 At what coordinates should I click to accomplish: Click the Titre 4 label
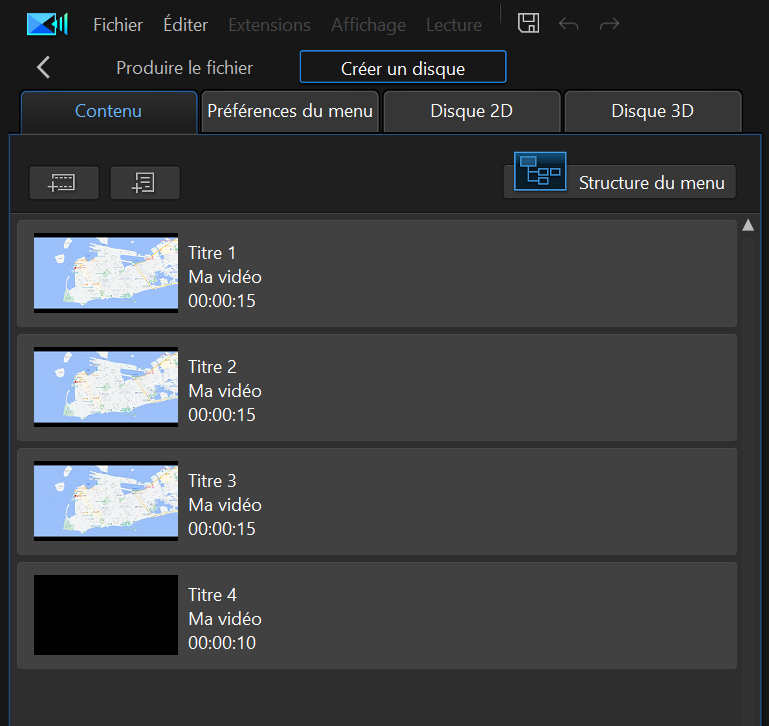coord(212,595)
